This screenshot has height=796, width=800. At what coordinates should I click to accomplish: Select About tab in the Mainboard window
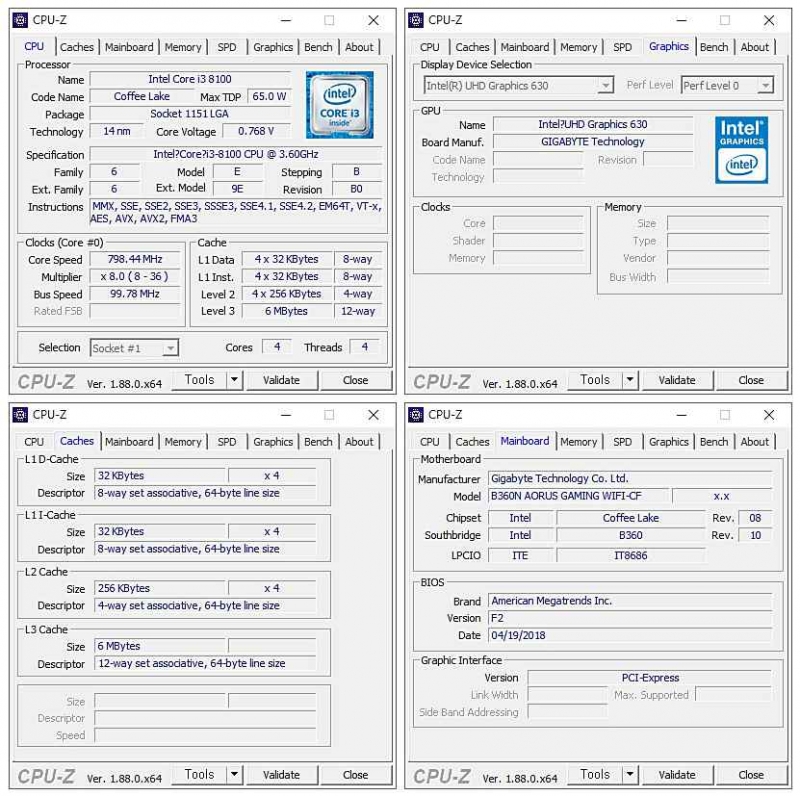(755, 442)
